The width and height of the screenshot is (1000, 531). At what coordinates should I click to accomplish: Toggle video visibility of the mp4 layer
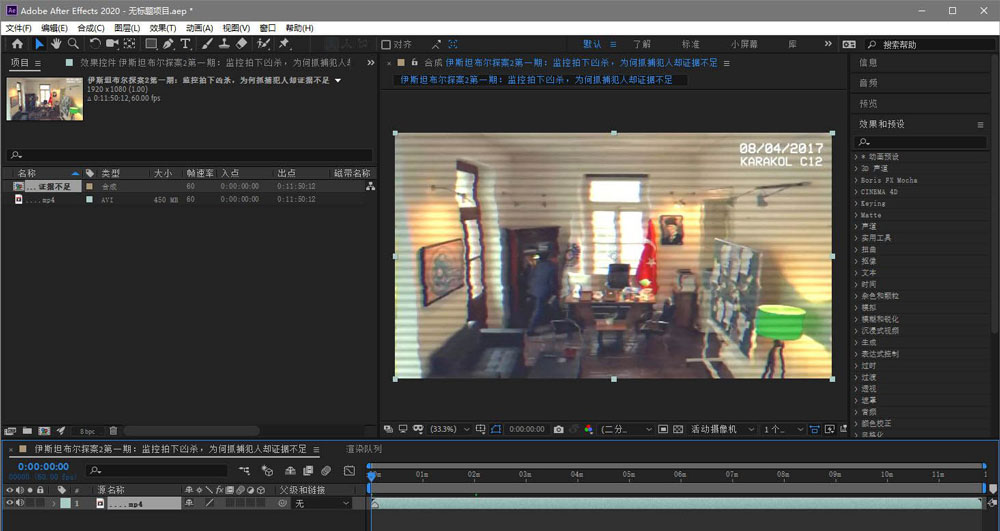(x=8, y=504)
